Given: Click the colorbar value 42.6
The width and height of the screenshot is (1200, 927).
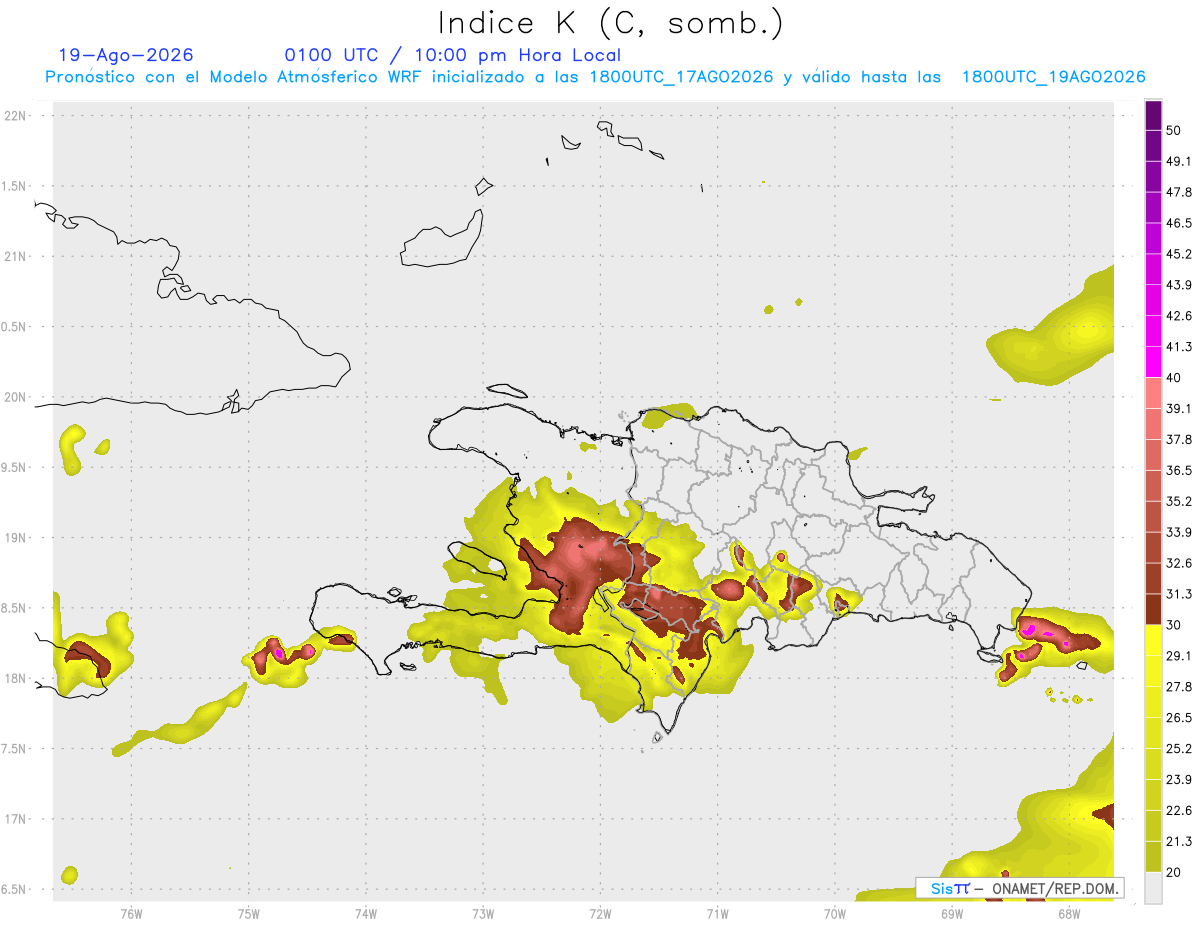Looking at the screenshot, I should (x=1179, y=316).
